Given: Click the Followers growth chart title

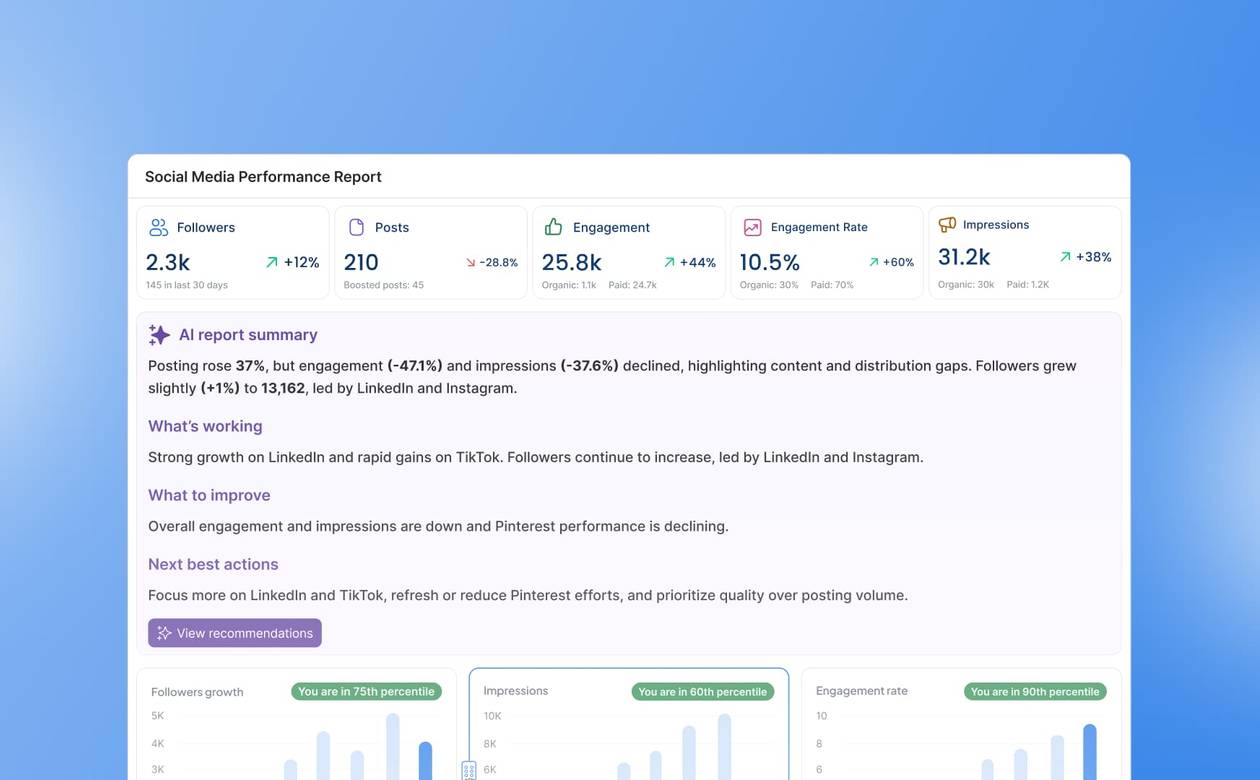Looking at the screenshot, I should pos(197,692).
